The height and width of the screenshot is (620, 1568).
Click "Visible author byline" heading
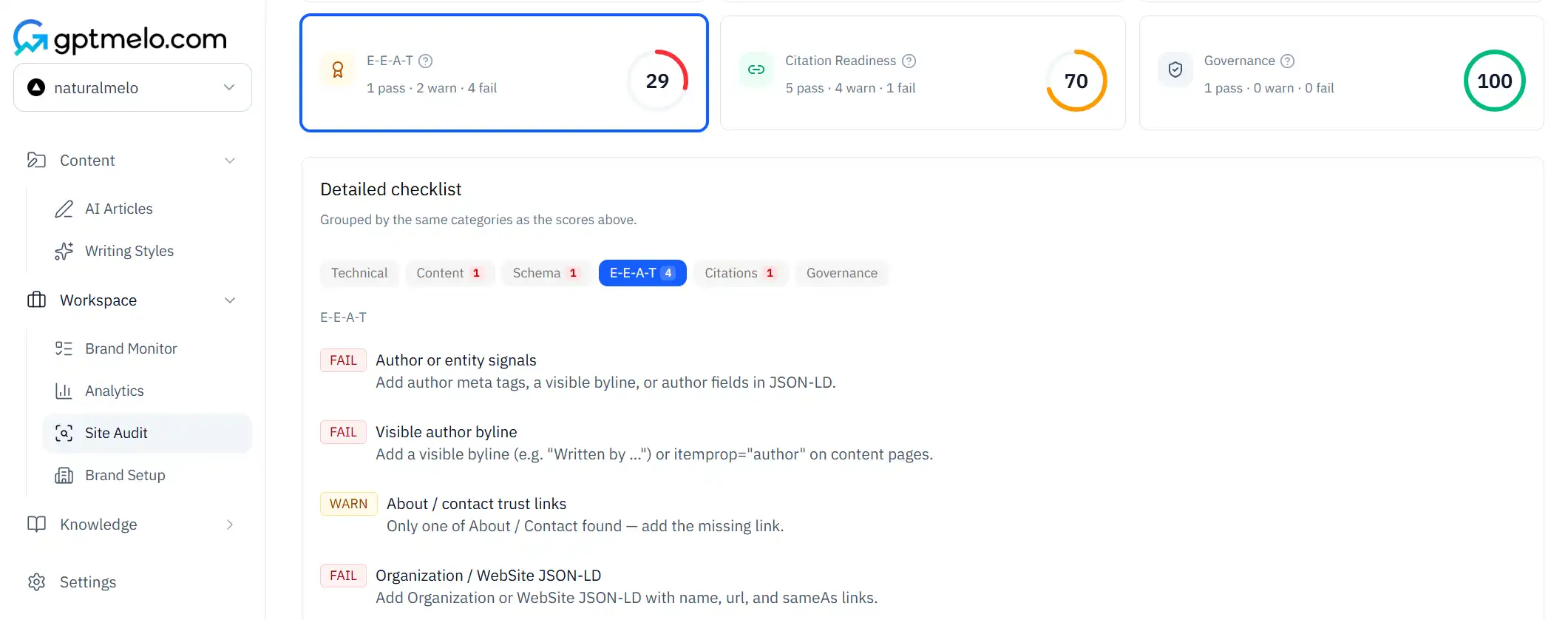point(447,432)
